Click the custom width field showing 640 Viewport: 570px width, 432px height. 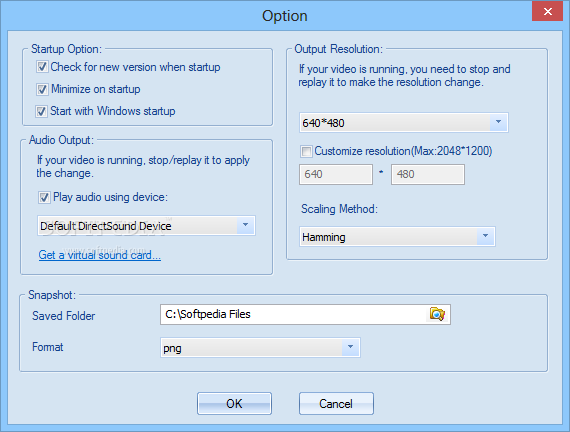pyautogui.click(x=336, y=174)
